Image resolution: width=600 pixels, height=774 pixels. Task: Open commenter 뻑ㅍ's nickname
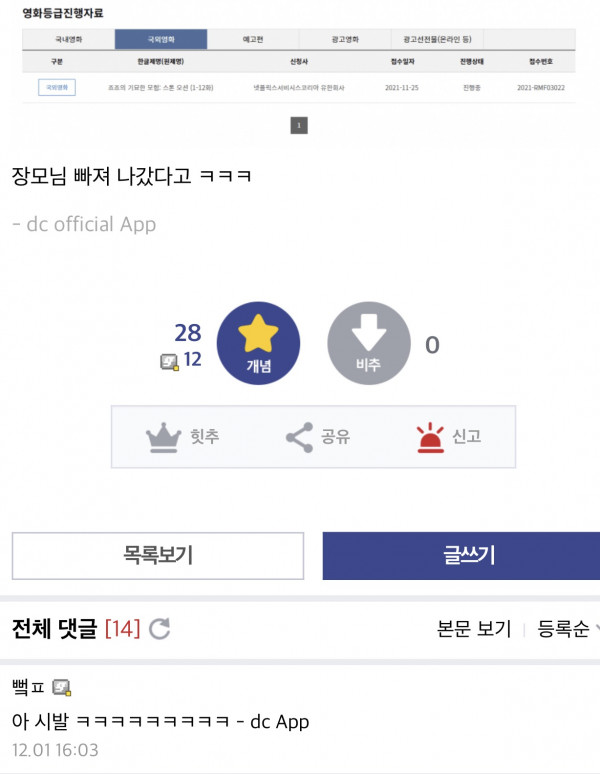pyautogui.click(x=29, y=687)
